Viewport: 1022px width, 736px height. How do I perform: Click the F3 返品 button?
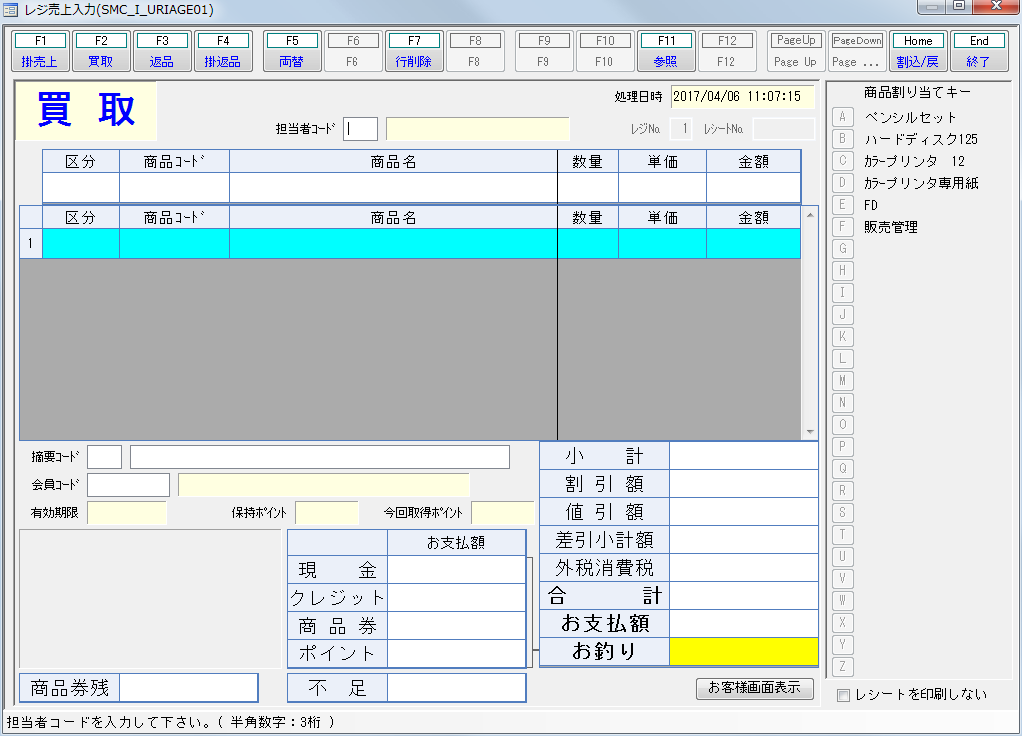[162, 51]
